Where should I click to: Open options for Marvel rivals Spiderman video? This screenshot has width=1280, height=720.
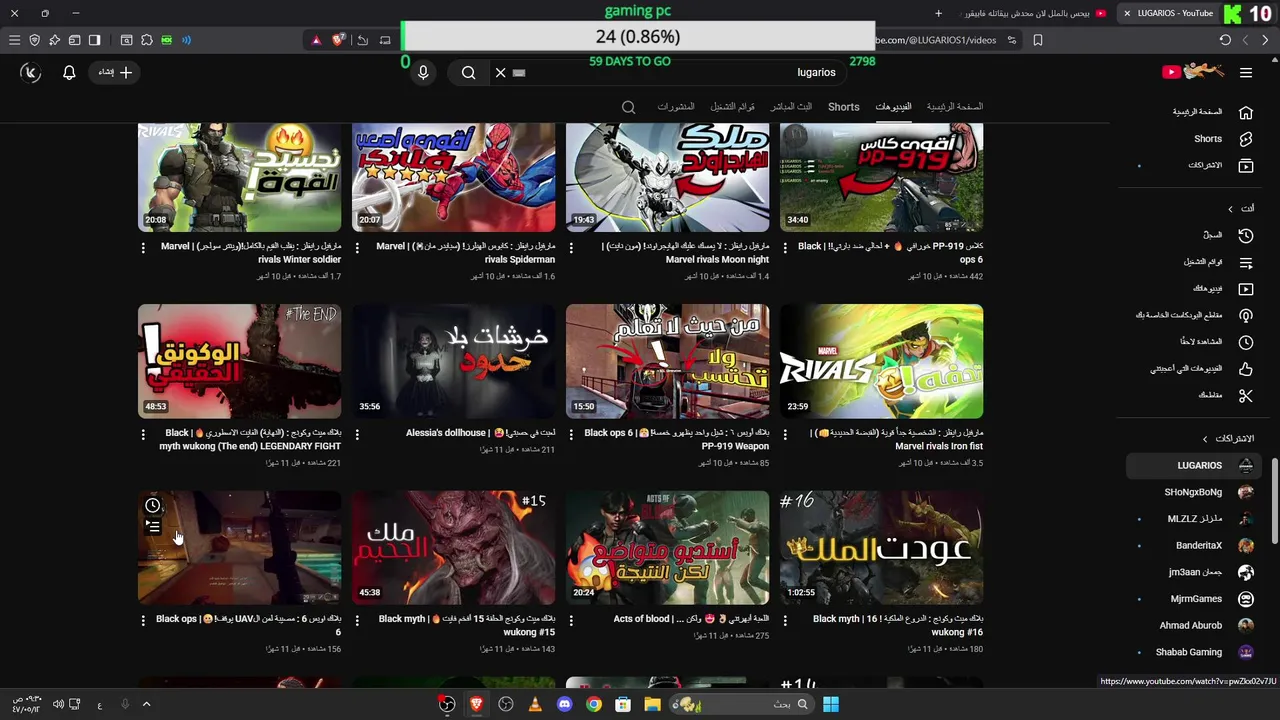(357, 247)
